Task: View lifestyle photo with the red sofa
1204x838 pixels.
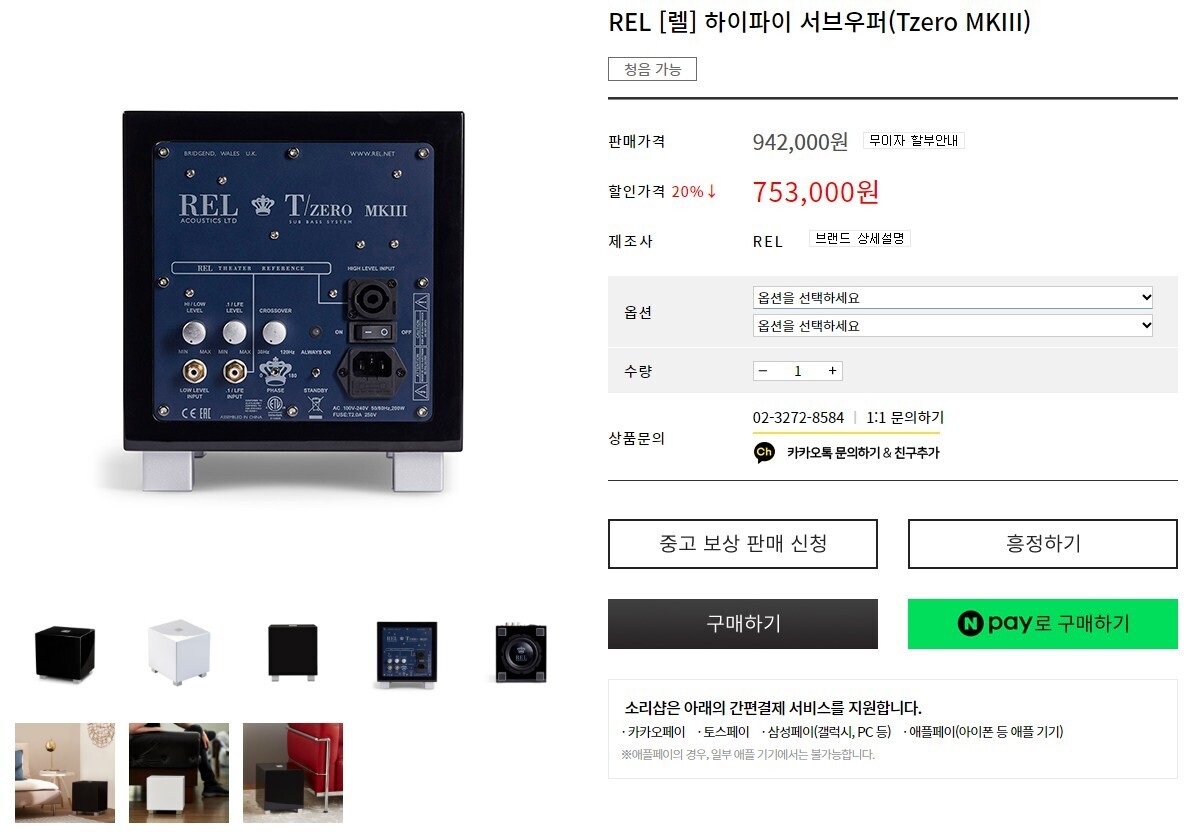Action: pyautogui.click(x=293, y=773)
